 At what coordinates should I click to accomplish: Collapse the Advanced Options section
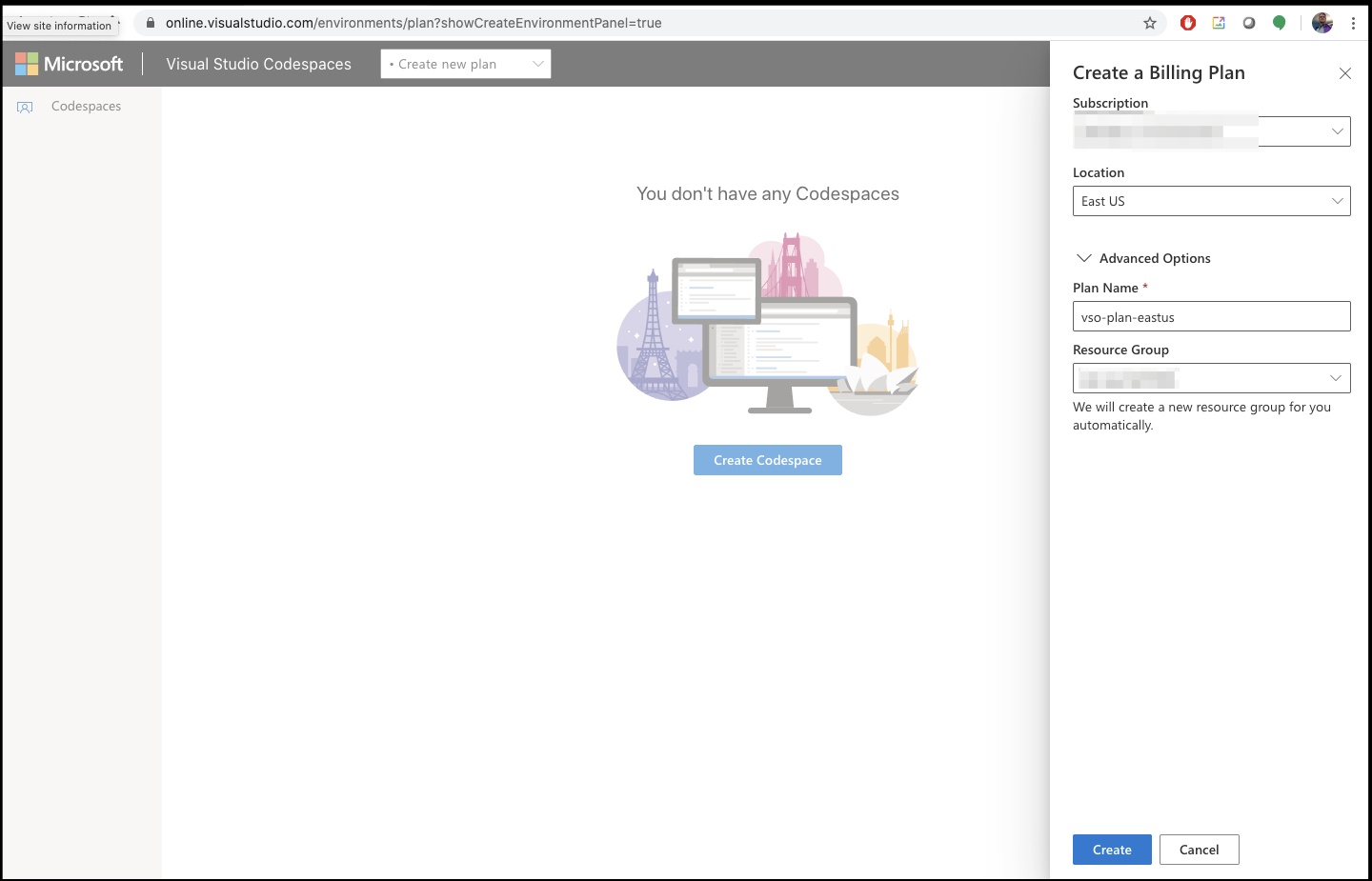1143,258
